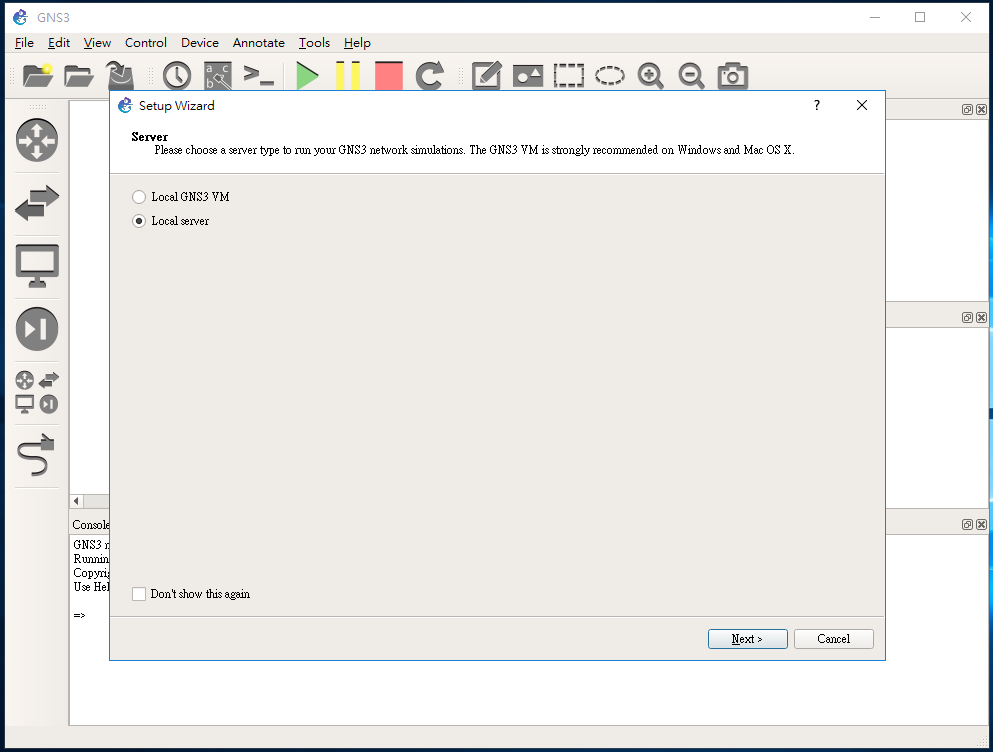Float the Console dock panel
The image size is (993, 752).
click(x=967, y=525)
